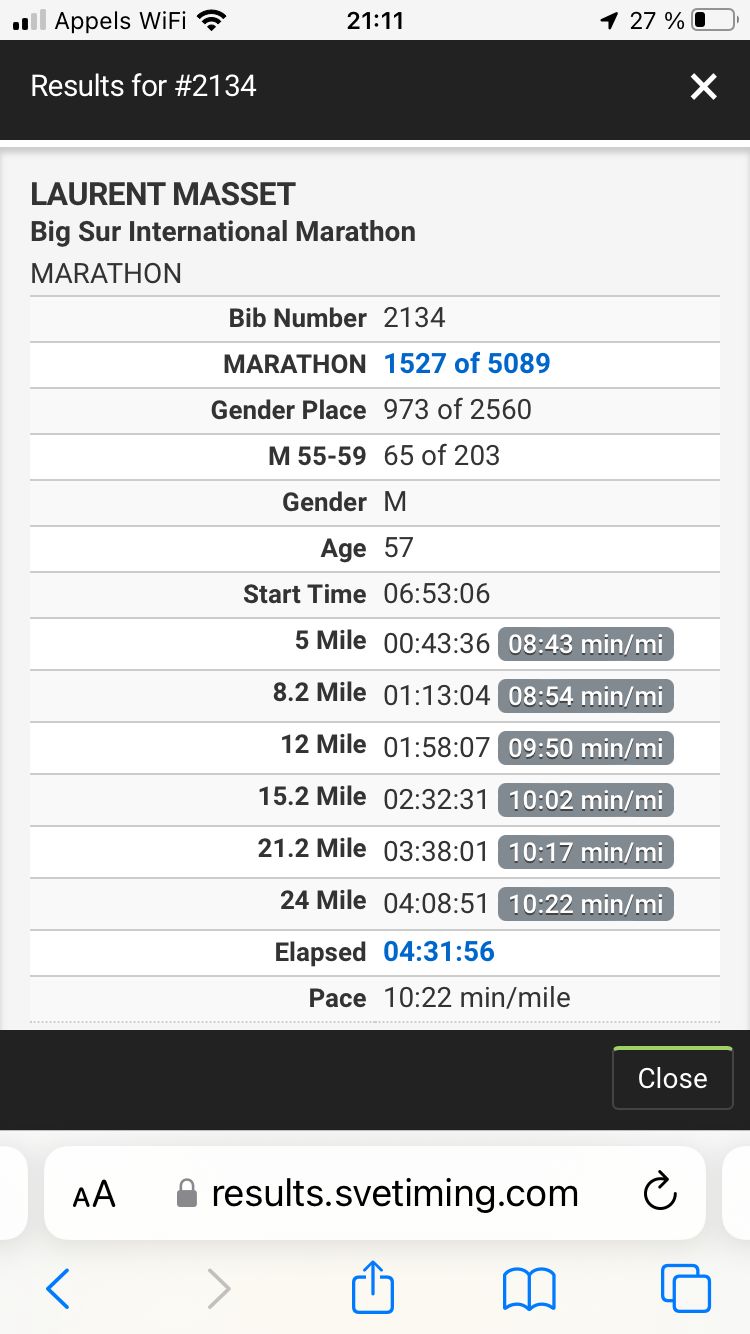Screen dimensions: 750x1334
Task: Tap the results.svetiming.com address field
Action: tap(394, 1193)
